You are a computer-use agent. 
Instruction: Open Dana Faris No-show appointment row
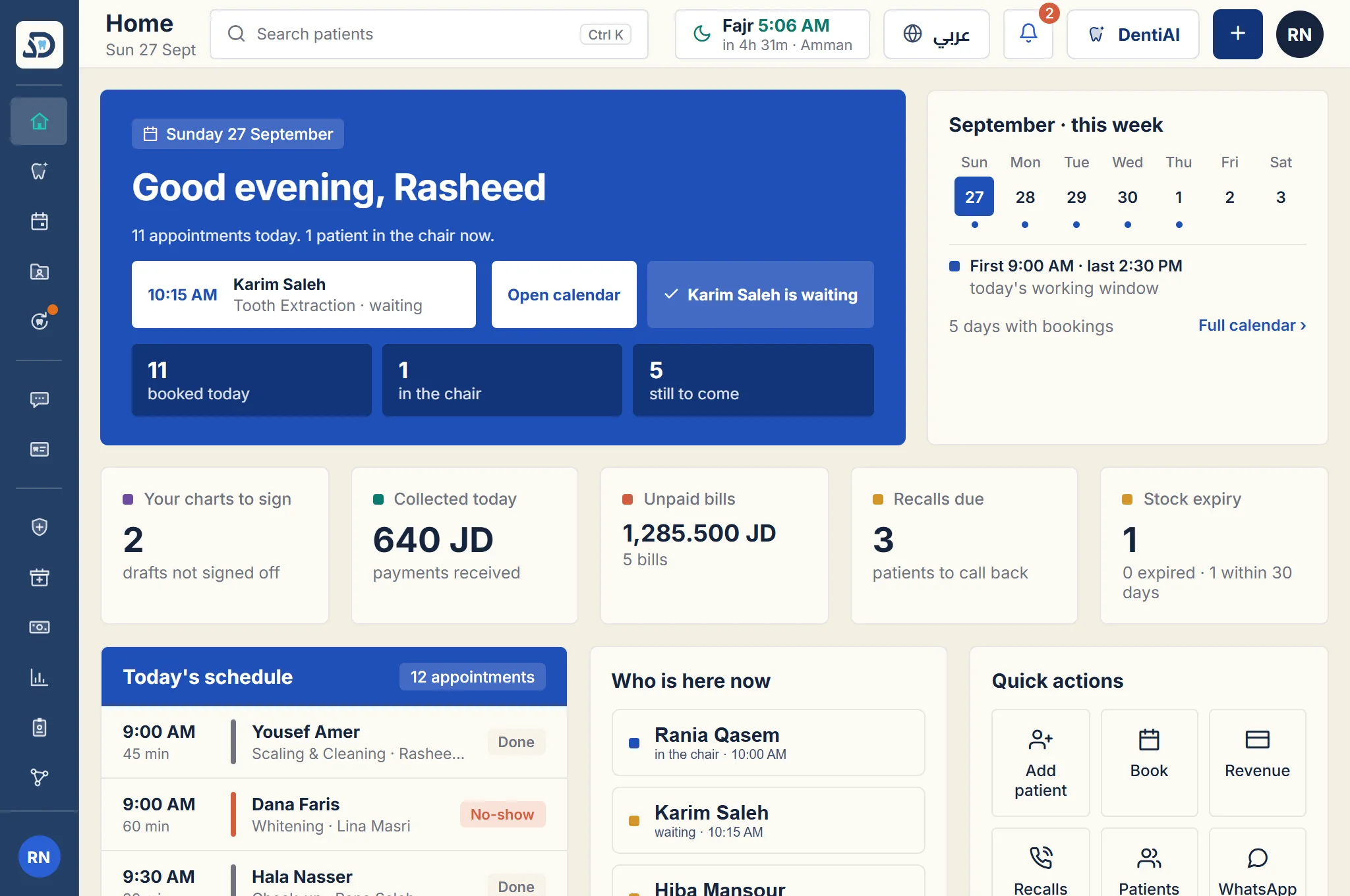coord(334,814)
